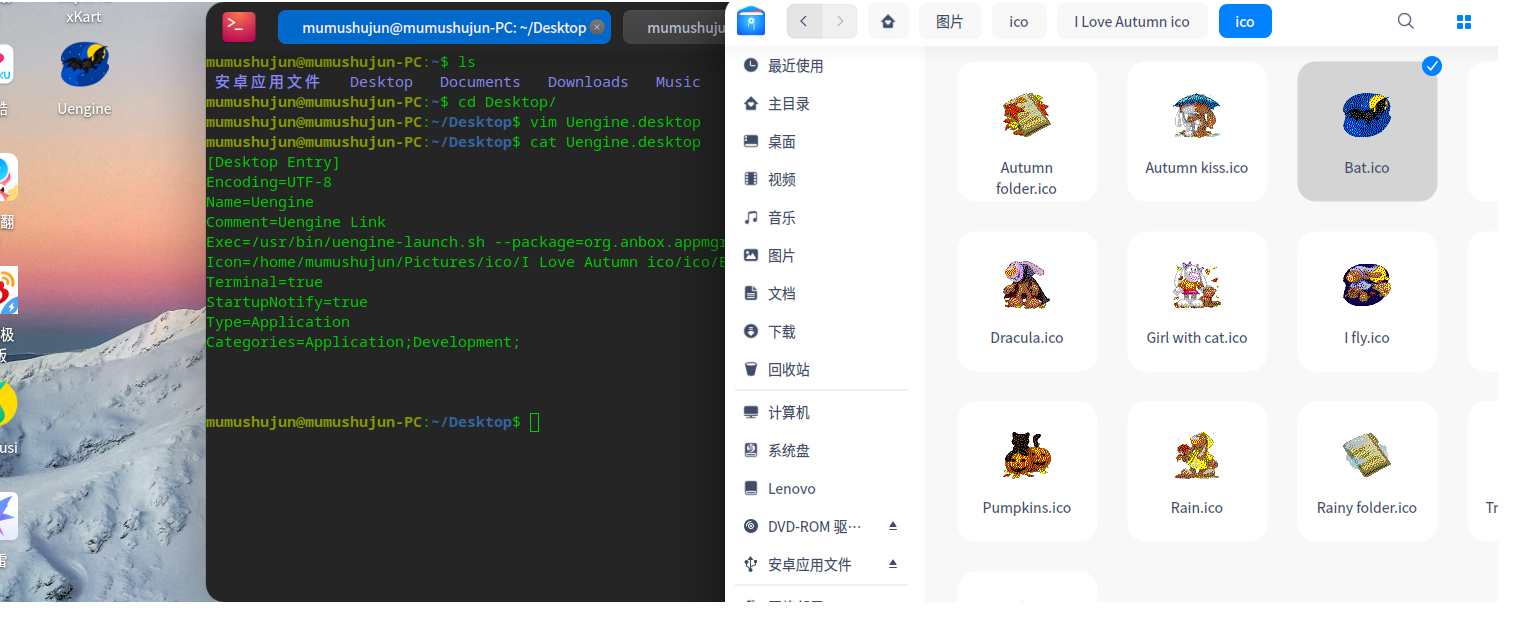Open the 图片 breadcrumb
The height and width of the screenshot is (618, 1520).
950,21
